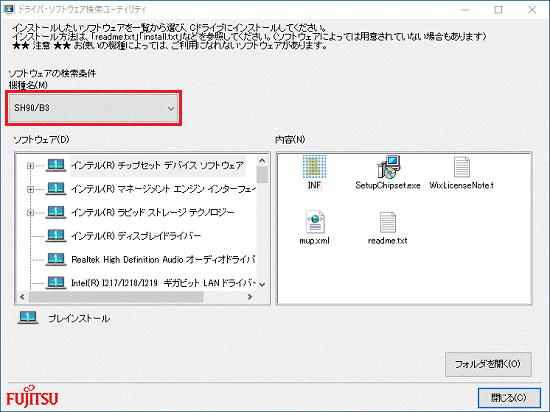Image resolution: width=550 pixels, height=412 pixels.
Task: Select the mup.xml file icon
Action: 315,222
